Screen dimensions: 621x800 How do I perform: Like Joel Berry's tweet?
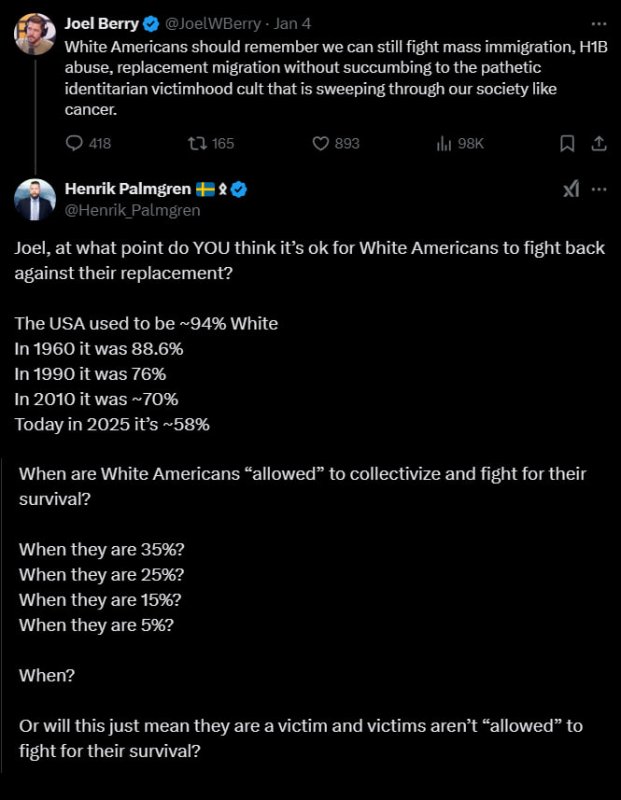click(336, 143)
